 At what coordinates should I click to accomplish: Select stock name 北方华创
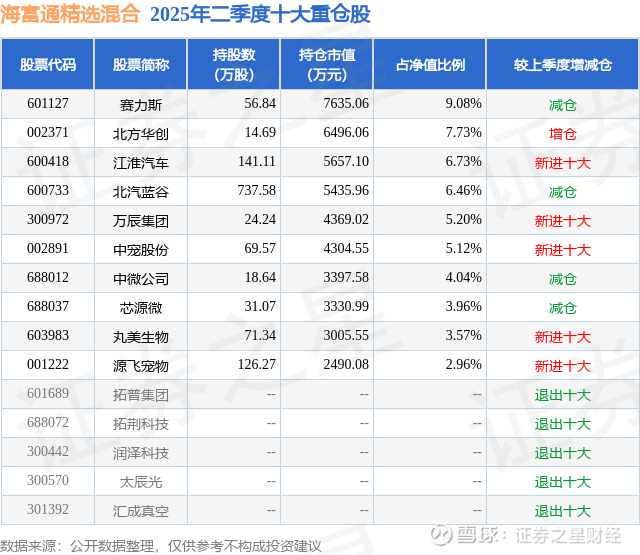coord(141,134)
